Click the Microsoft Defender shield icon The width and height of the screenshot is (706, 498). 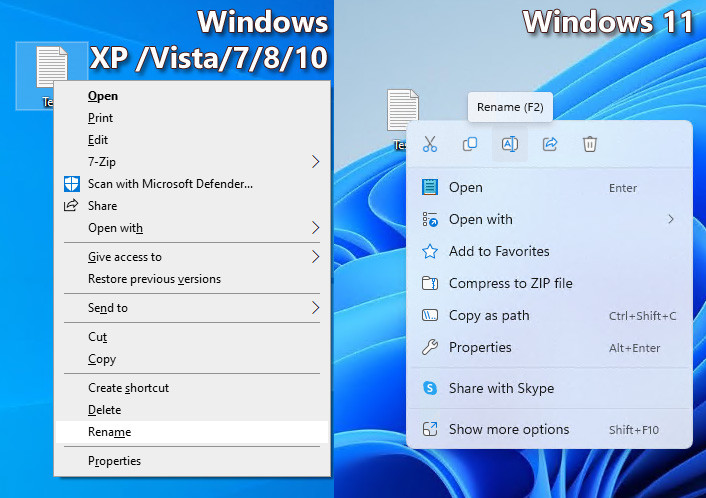(72, 184)
